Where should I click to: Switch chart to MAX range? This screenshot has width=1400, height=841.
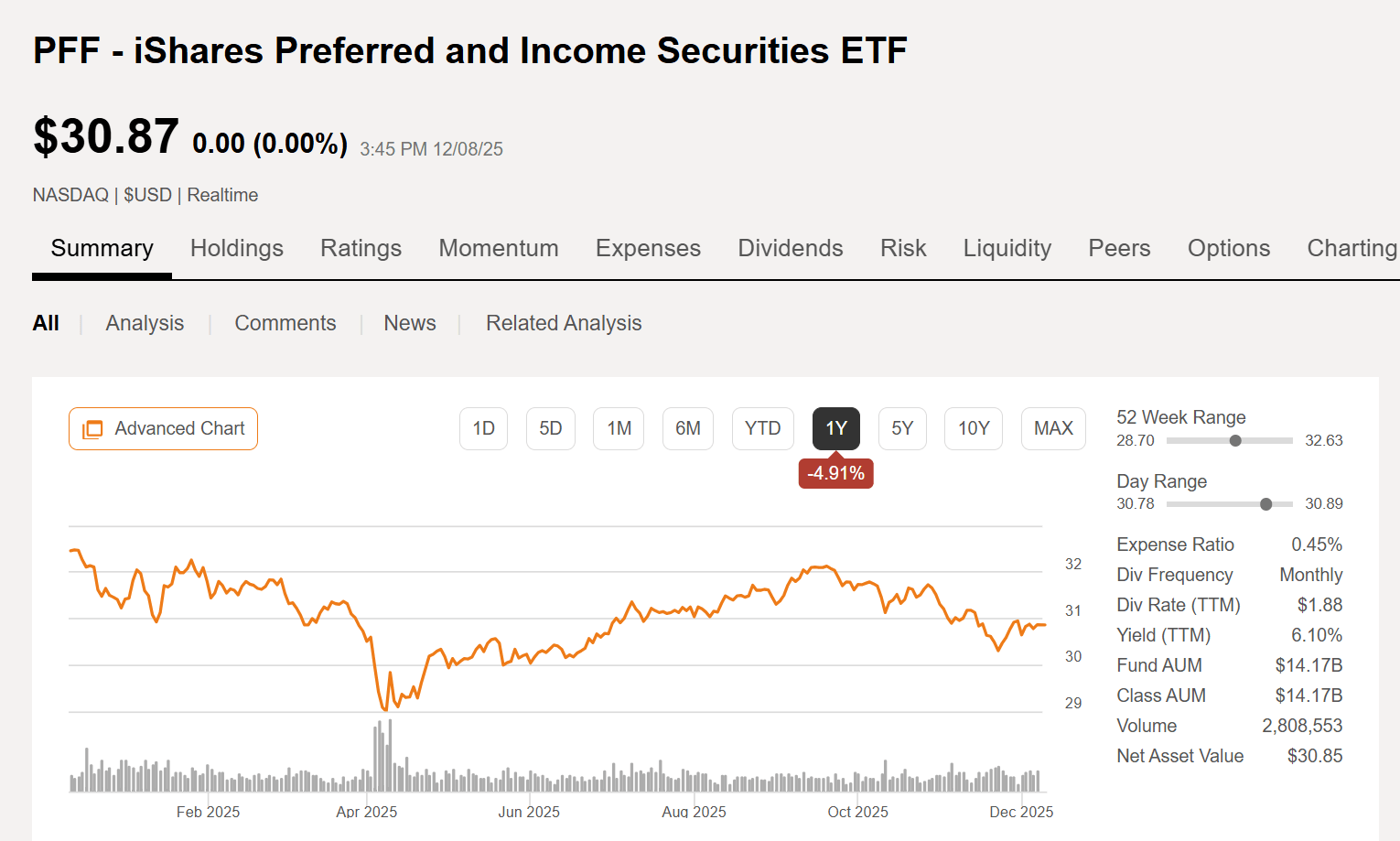1052,428
